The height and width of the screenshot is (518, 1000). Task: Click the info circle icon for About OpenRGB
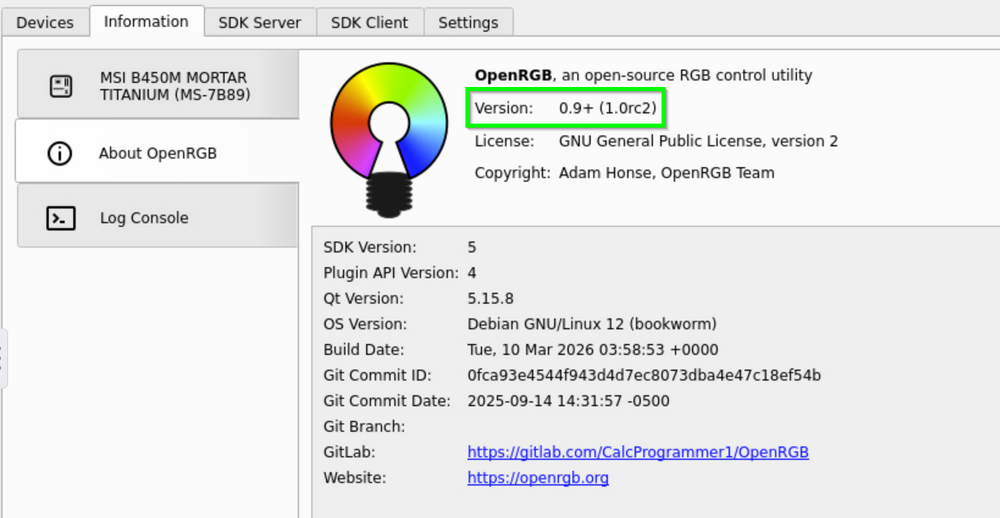click(60, 154)
